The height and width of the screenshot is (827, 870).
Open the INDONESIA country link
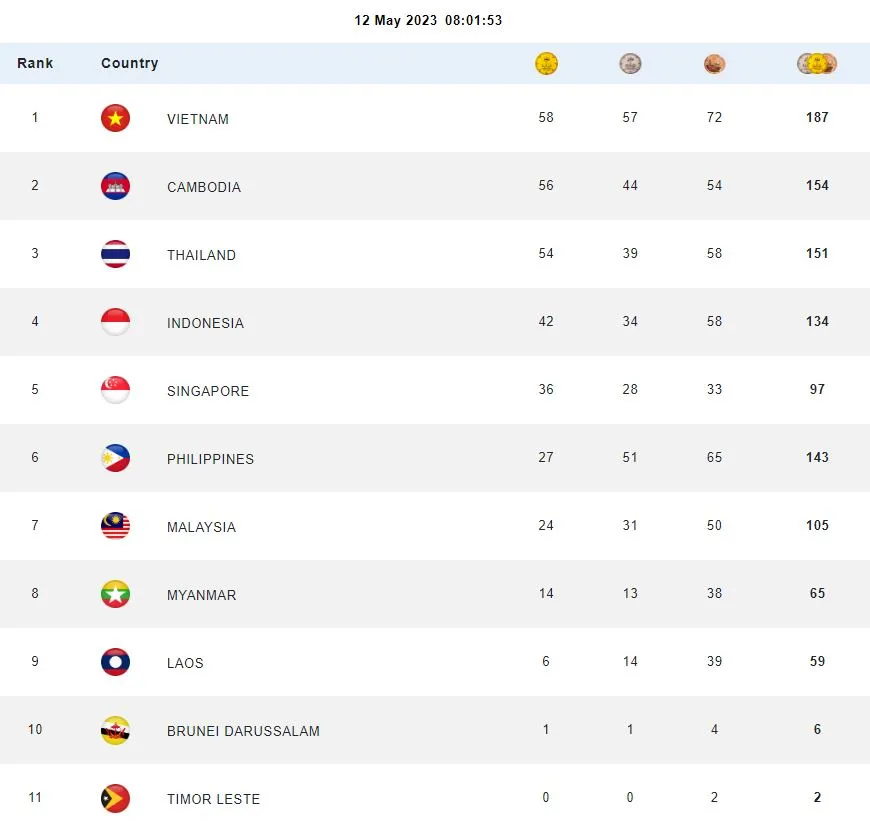[205, 323]
